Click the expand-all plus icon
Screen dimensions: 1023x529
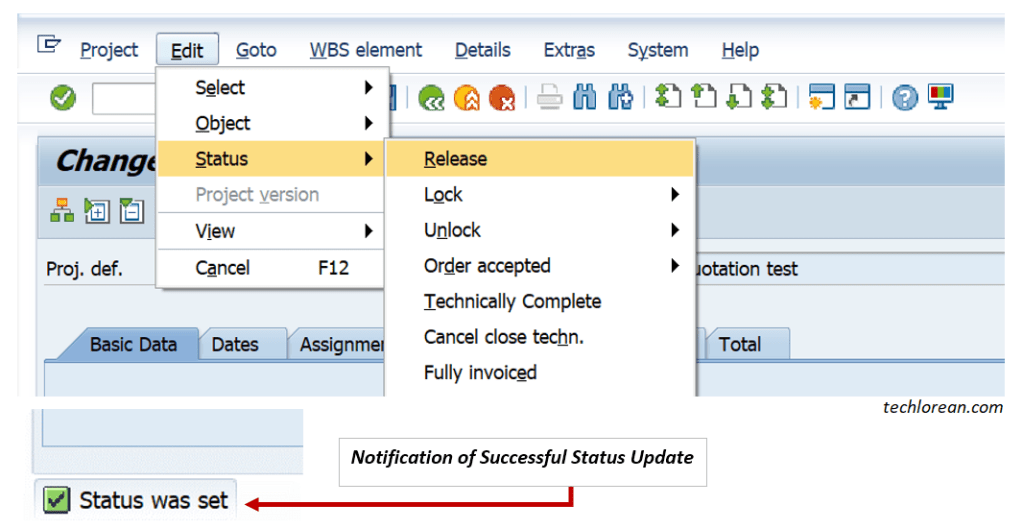pyautogui.click(x=97, y=211)
